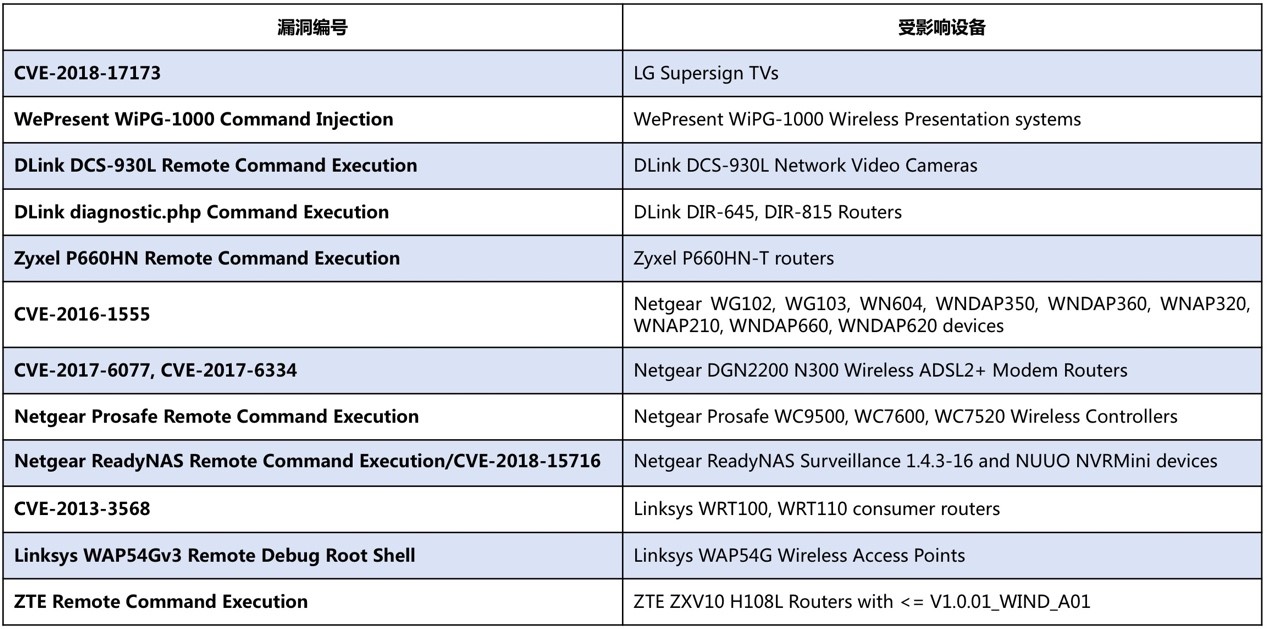Click WePresent Wireless Presentation systems cell
The image size is (1267, 629).
(942, 119)
